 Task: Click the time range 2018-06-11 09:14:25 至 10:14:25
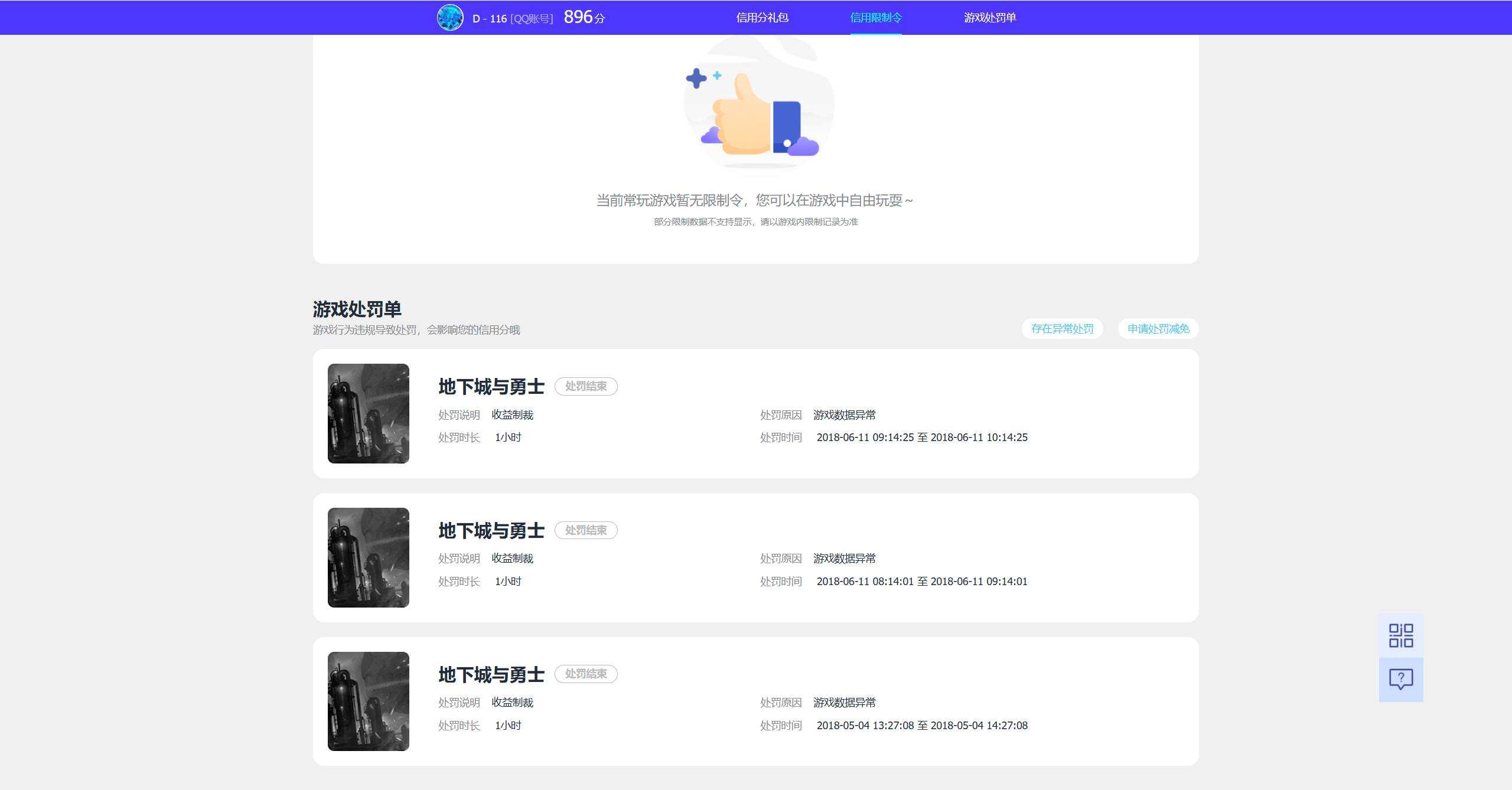pos(922,438)
